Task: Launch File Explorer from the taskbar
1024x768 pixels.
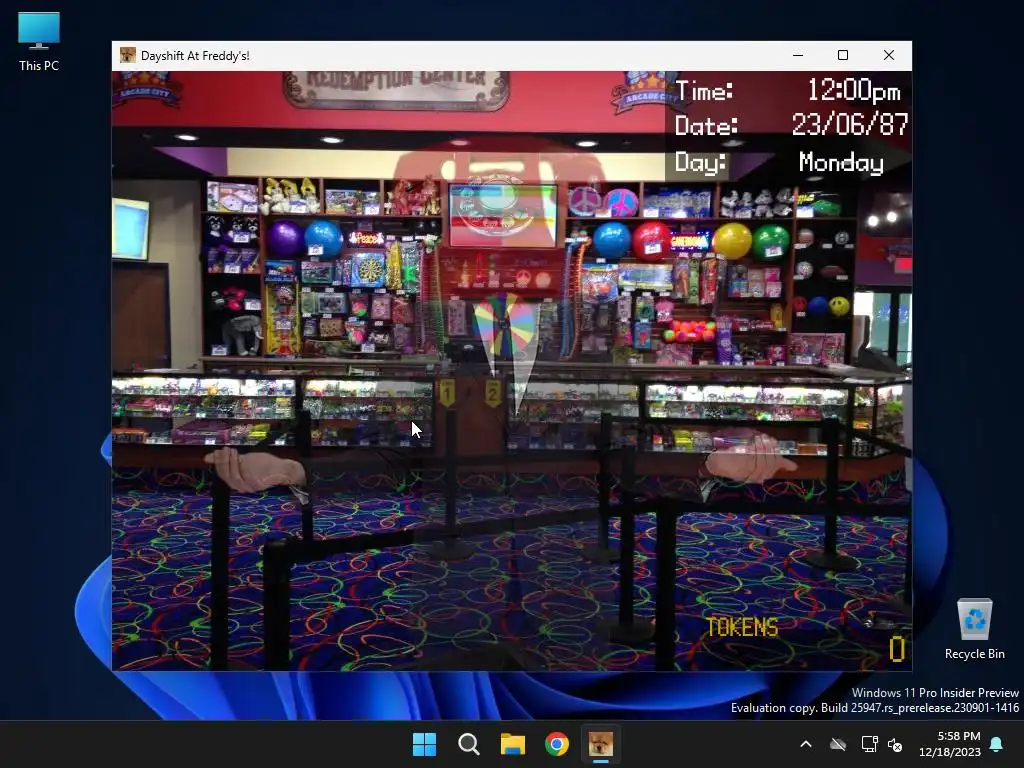Action: tap(513, 744)
